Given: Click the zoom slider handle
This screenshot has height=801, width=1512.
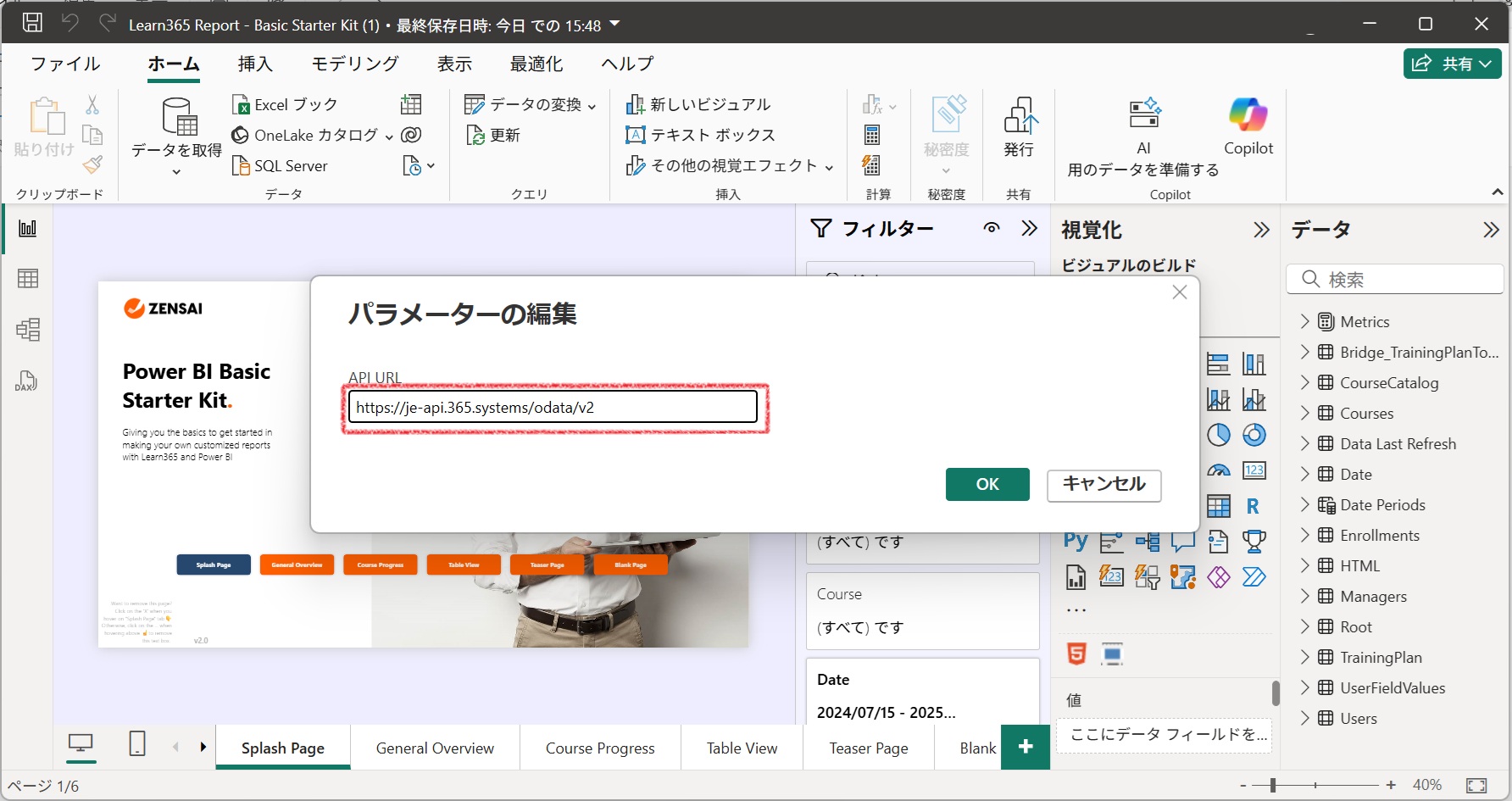Looking at the screenshot, I should [1272, 785].
